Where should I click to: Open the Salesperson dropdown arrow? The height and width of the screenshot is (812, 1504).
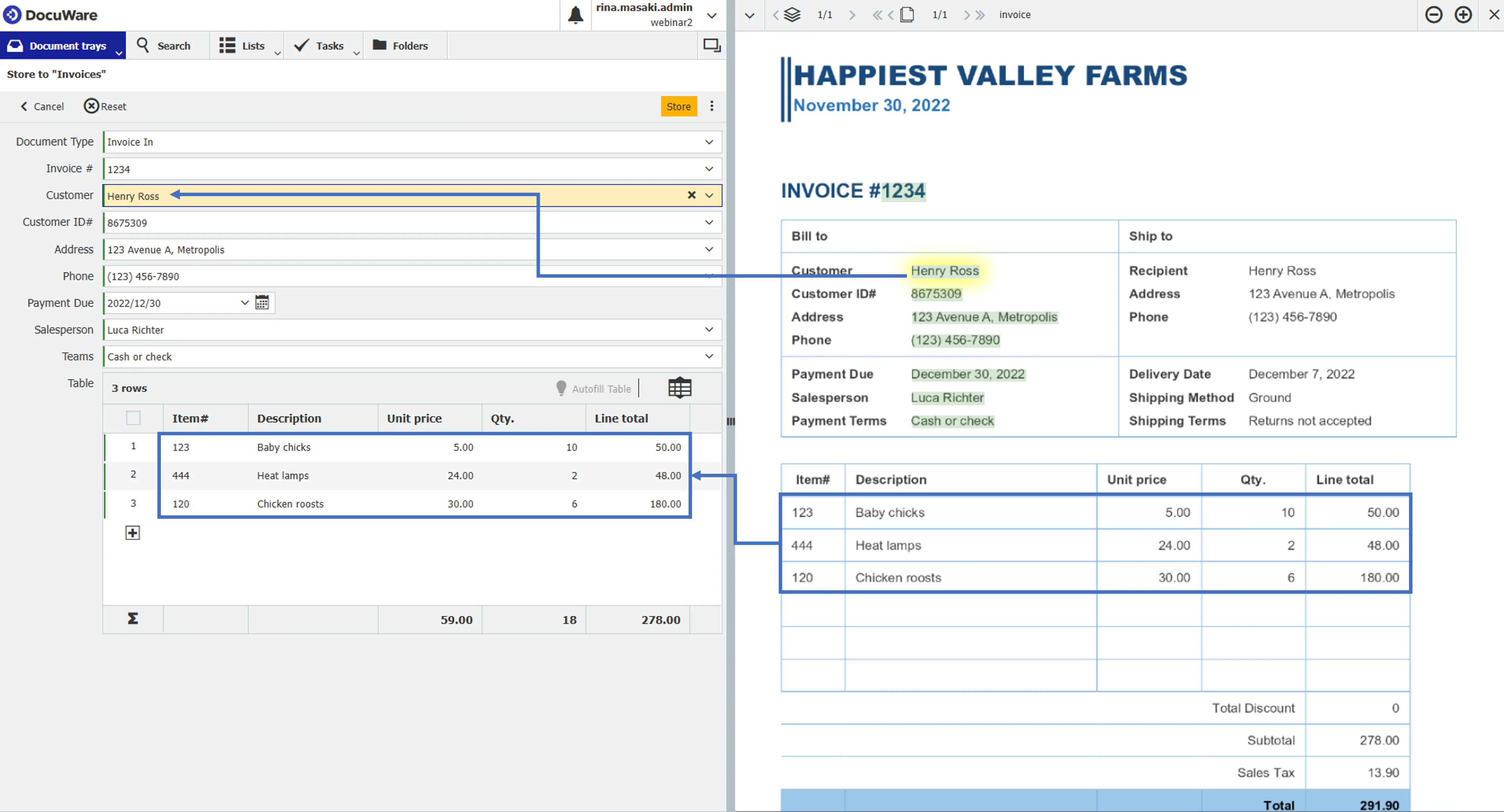(x=709, y=330)
